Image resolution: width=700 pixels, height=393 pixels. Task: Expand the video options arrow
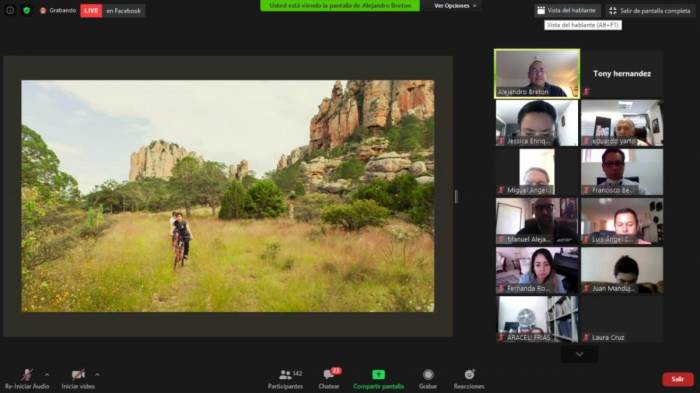coord(97,374)
